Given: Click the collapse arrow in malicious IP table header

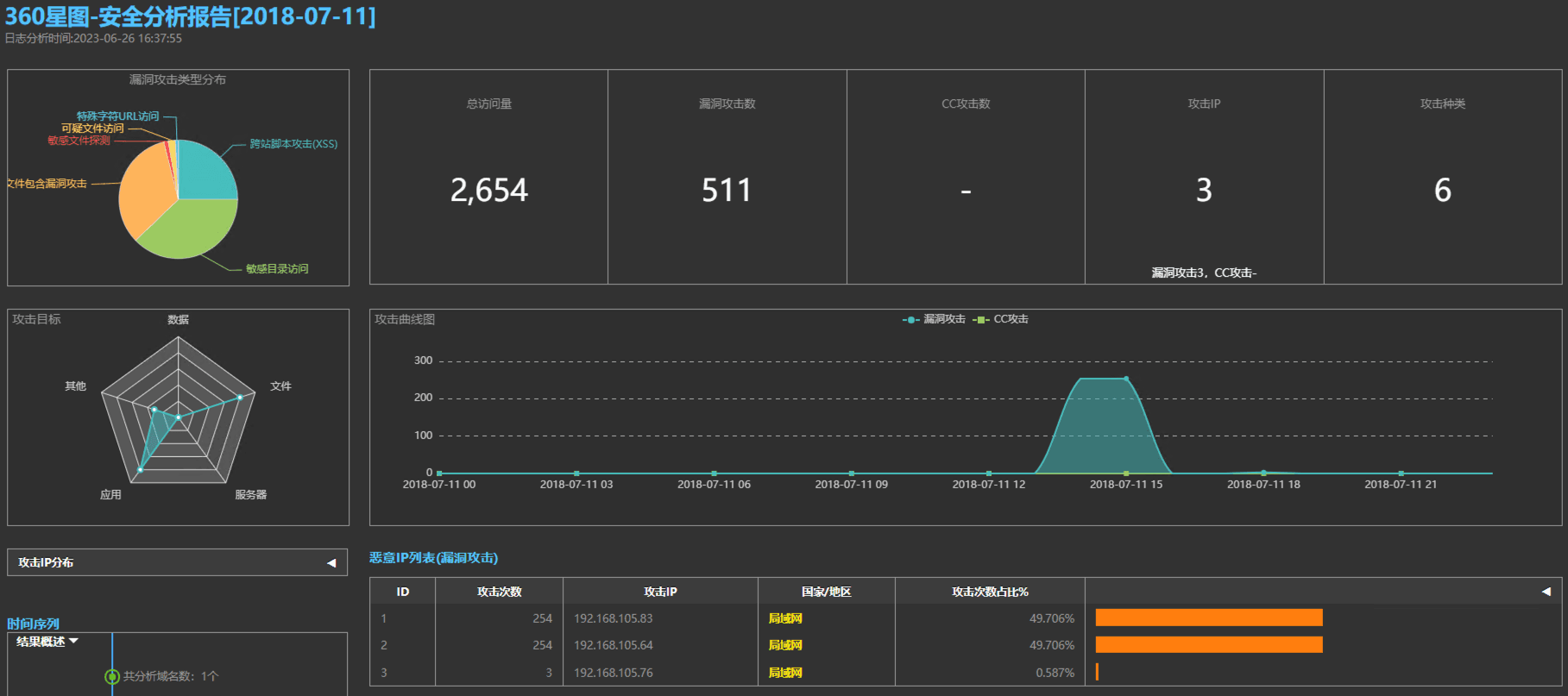Looking at the screenshot, I should coord(1546,592).
